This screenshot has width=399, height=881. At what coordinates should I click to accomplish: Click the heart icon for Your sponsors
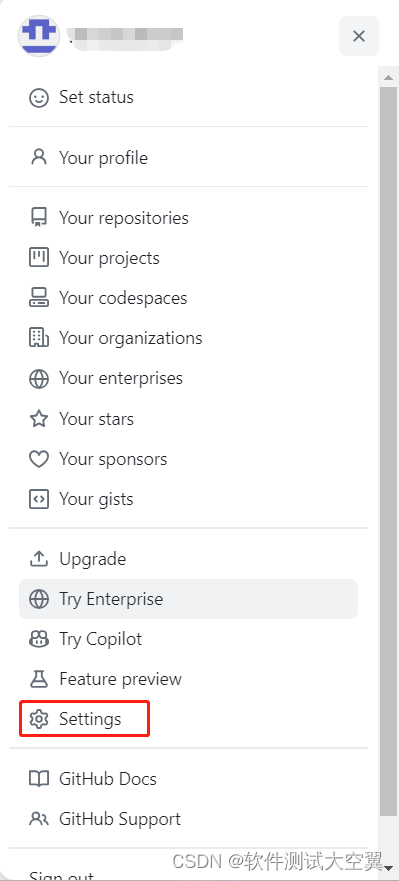click(x=39, y=459)
